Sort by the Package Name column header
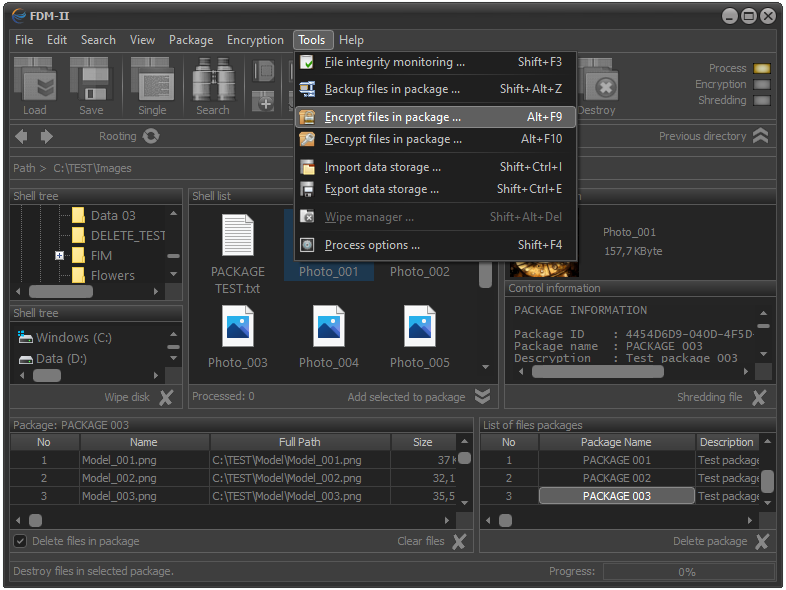The image size is (786, 590). tap(617, 442)
